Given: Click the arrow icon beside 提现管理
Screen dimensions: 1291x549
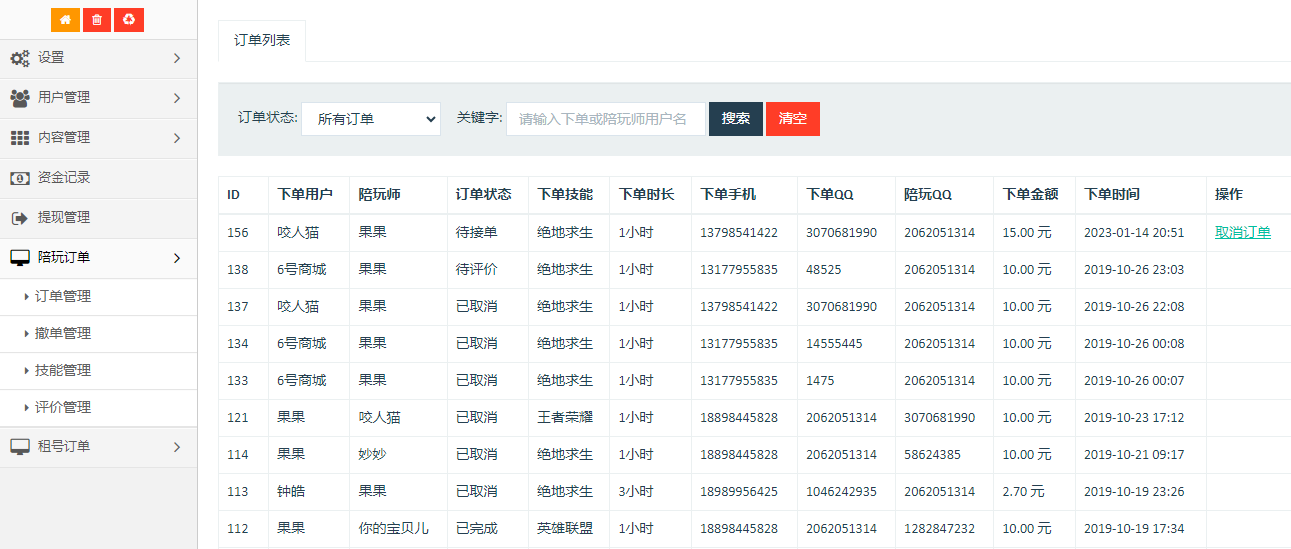Looking at the screenshot, I should (x=20, y=218).
